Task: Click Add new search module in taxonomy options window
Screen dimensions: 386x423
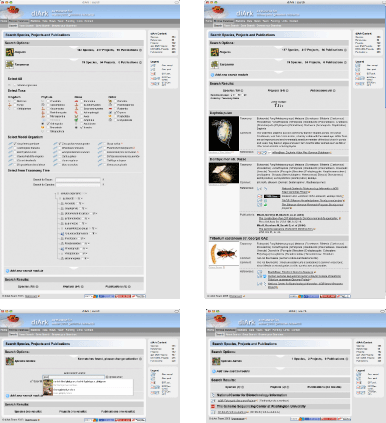Action: pyautogui.click(x=27, y=271)
